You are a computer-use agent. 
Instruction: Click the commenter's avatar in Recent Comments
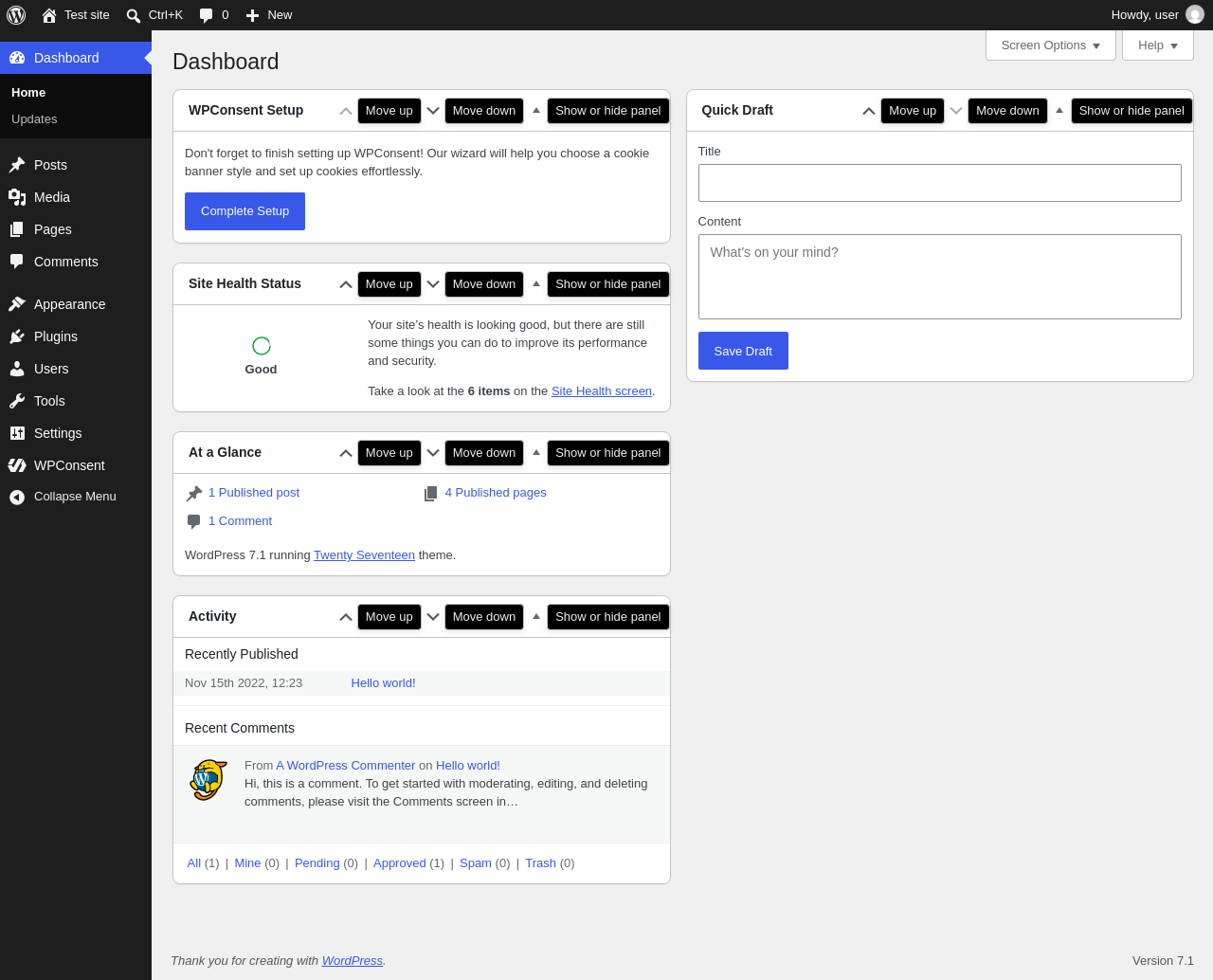[208, 780]
